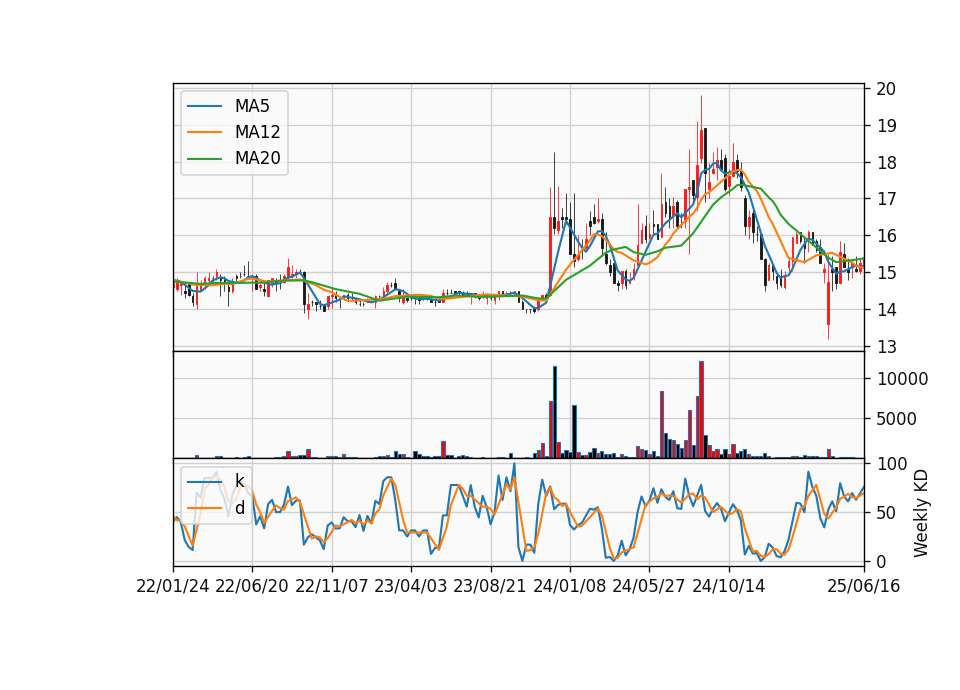Click the green MA20 legend line sample
Viewport: 960px width, 690px height.
pyautogui.click(x=204, y=159)
